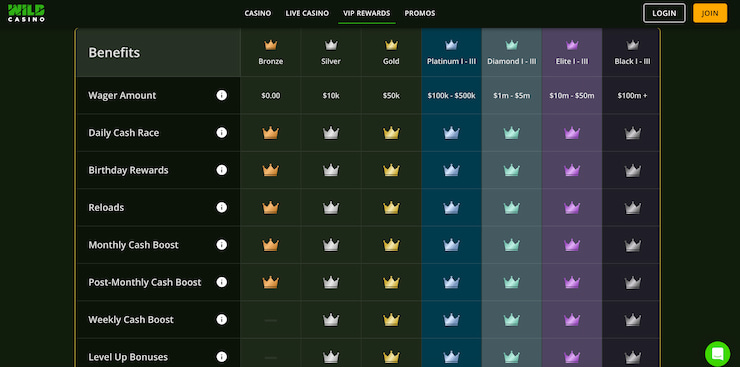Viewport: 740px width, 367px height.
Task: Select the VIP Rewards tab
Action: (x=367, y=13)
